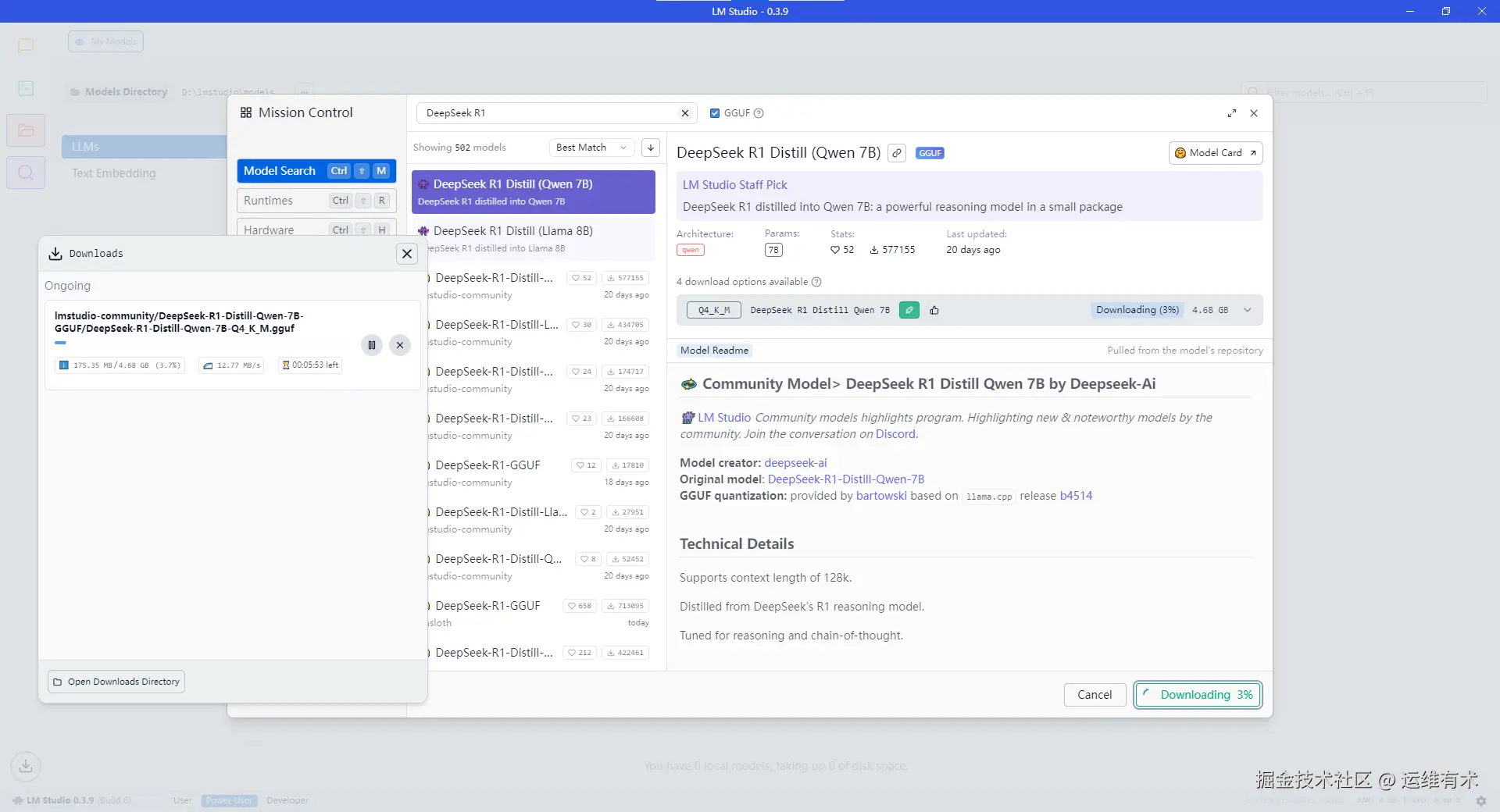Select the DeepSeek-R1-GGUF result updated today

(540, 614)
